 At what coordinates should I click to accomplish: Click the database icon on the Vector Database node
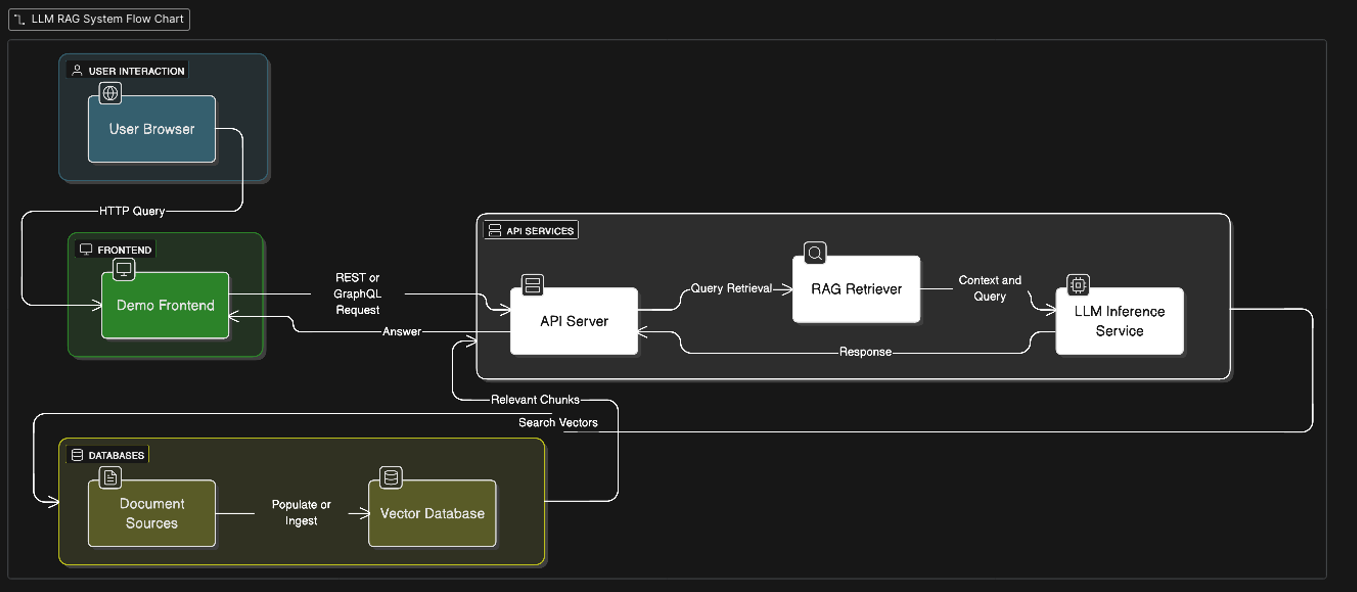click(x=390, y=477)
